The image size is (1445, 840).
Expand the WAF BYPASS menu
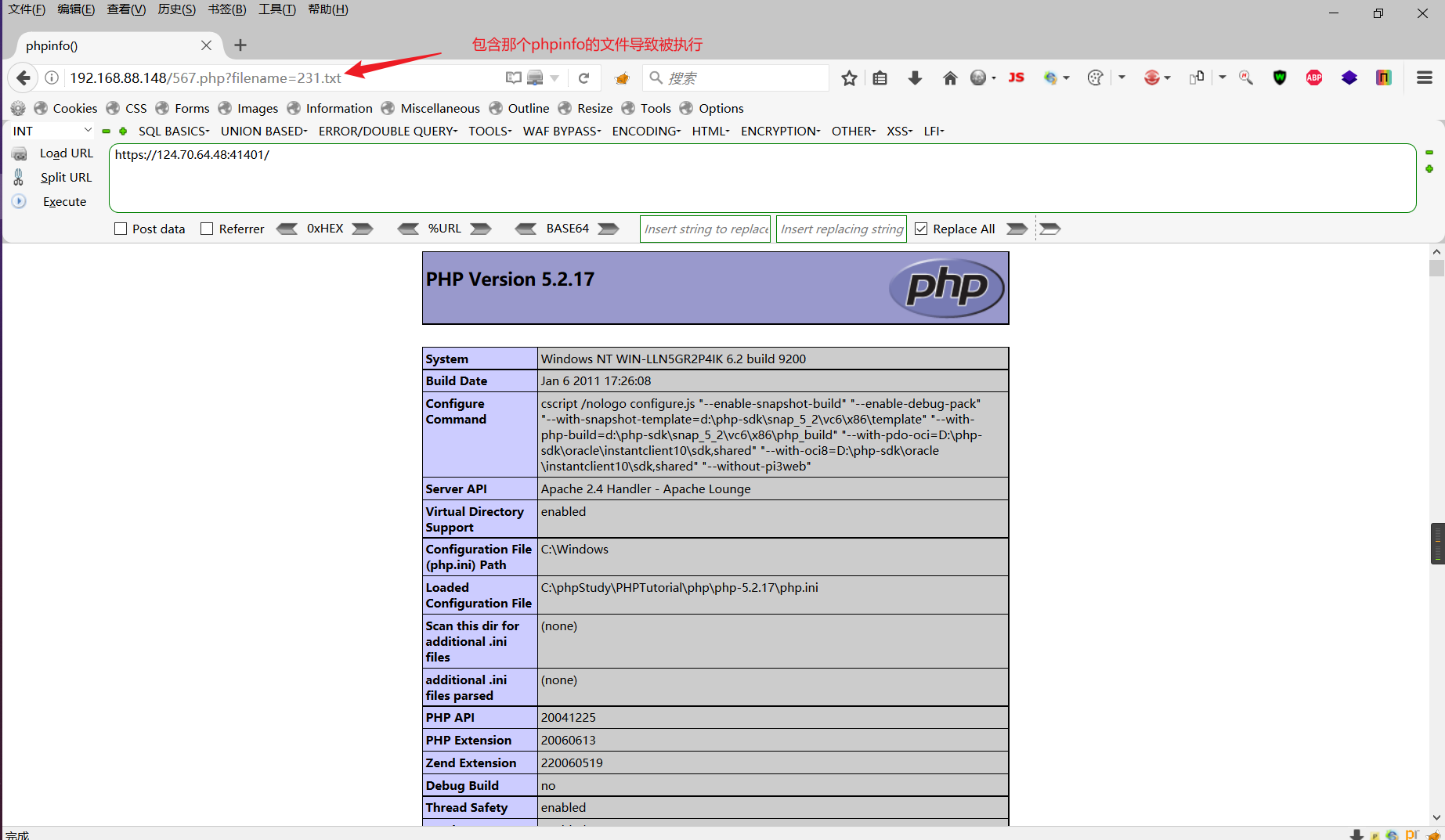[x=562, y=131]
